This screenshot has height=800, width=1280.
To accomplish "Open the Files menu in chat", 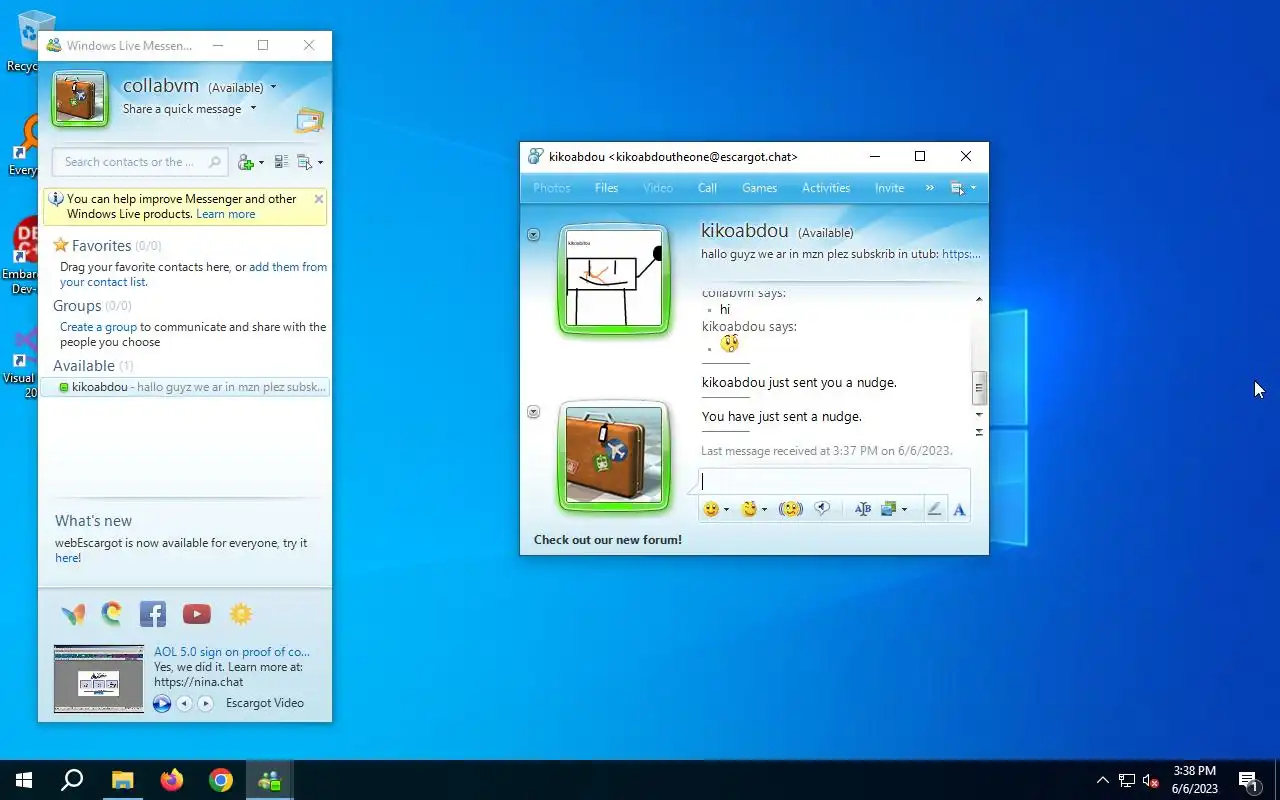I will [x=606, y=188].
